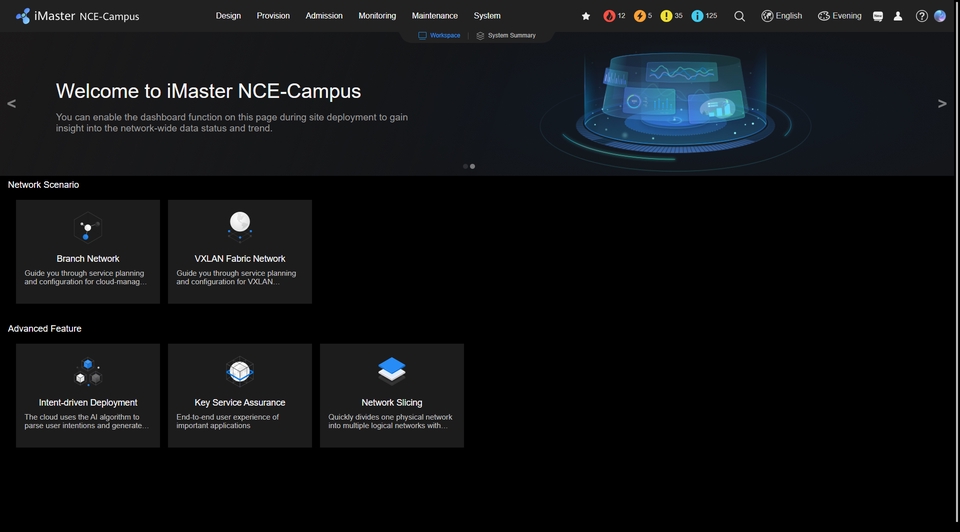Open the Key Service Assurance title
Screen dimensions: 960x532
pos(240,403)
